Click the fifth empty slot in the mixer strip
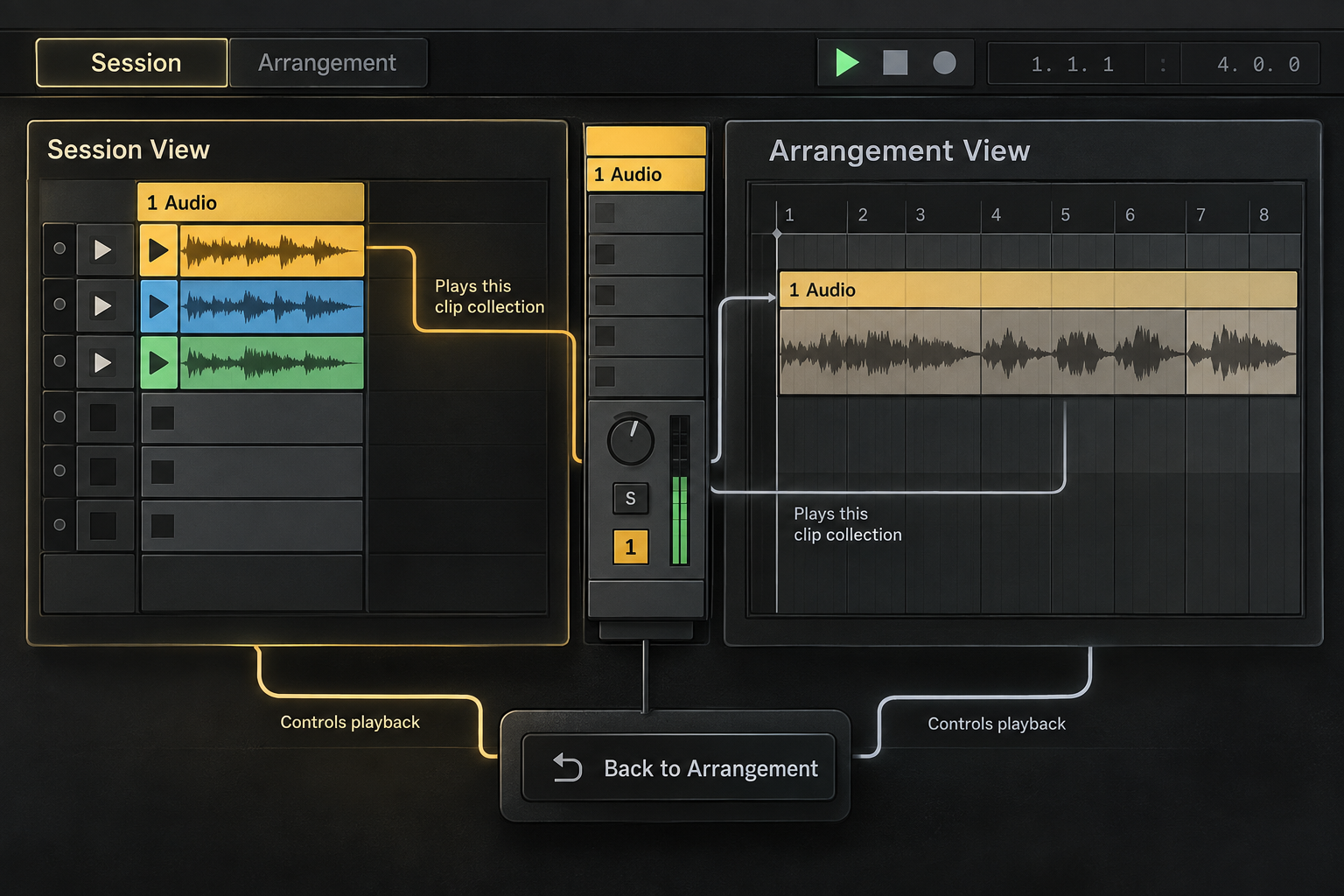This screenshot has width=1344, height=896. tap(646, 376)
